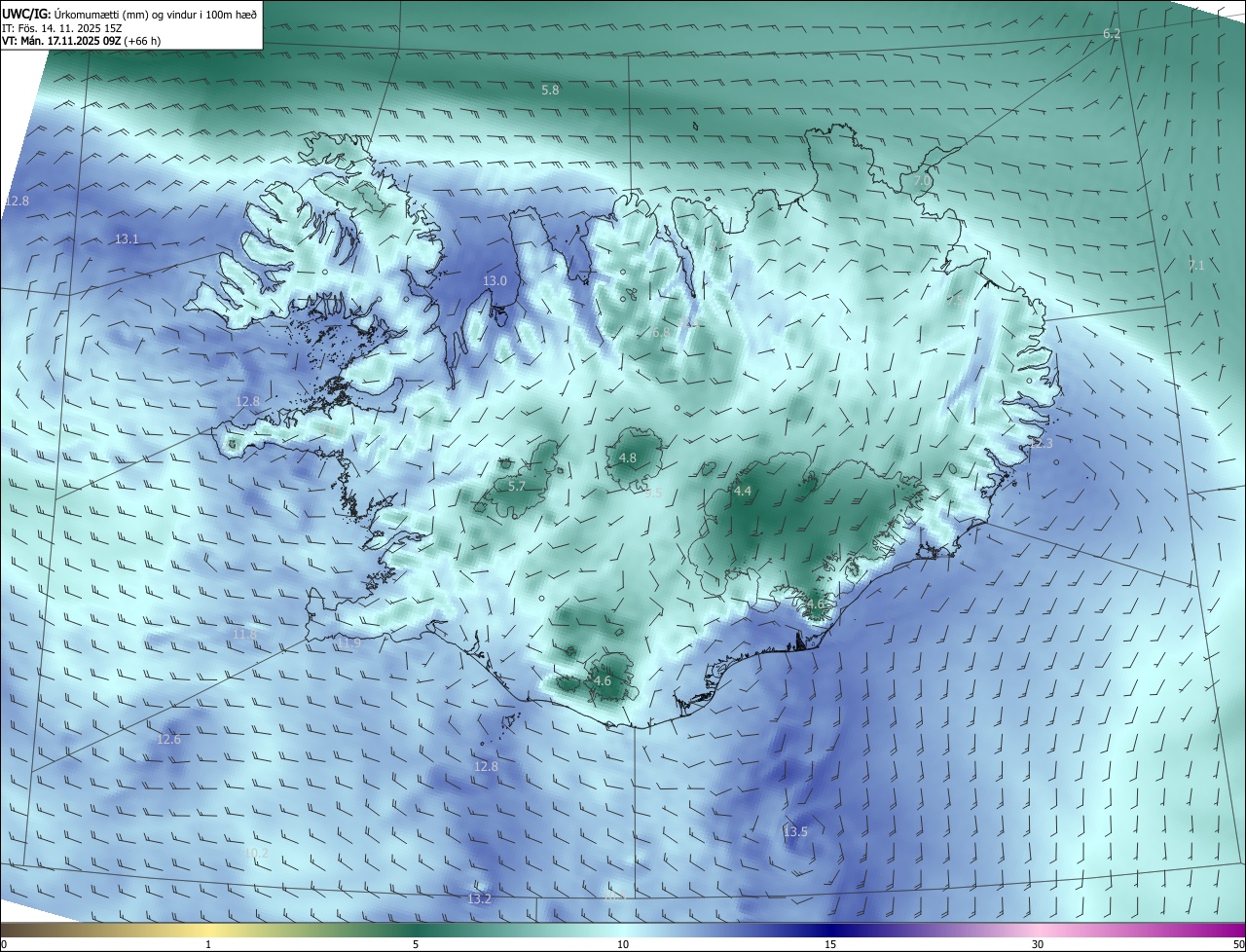Select the 12.3 label off the east coast

pyautogui.click(x=1041, y=444)
